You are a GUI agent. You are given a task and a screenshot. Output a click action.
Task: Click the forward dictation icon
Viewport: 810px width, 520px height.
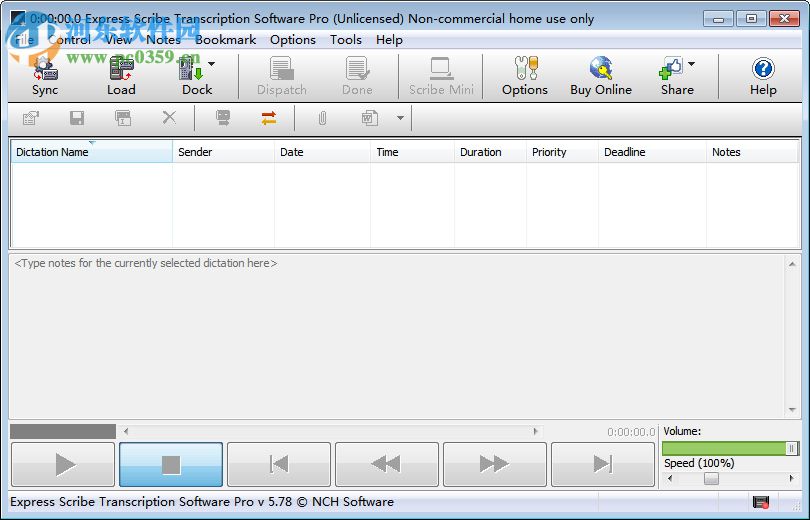pos(223,118)
